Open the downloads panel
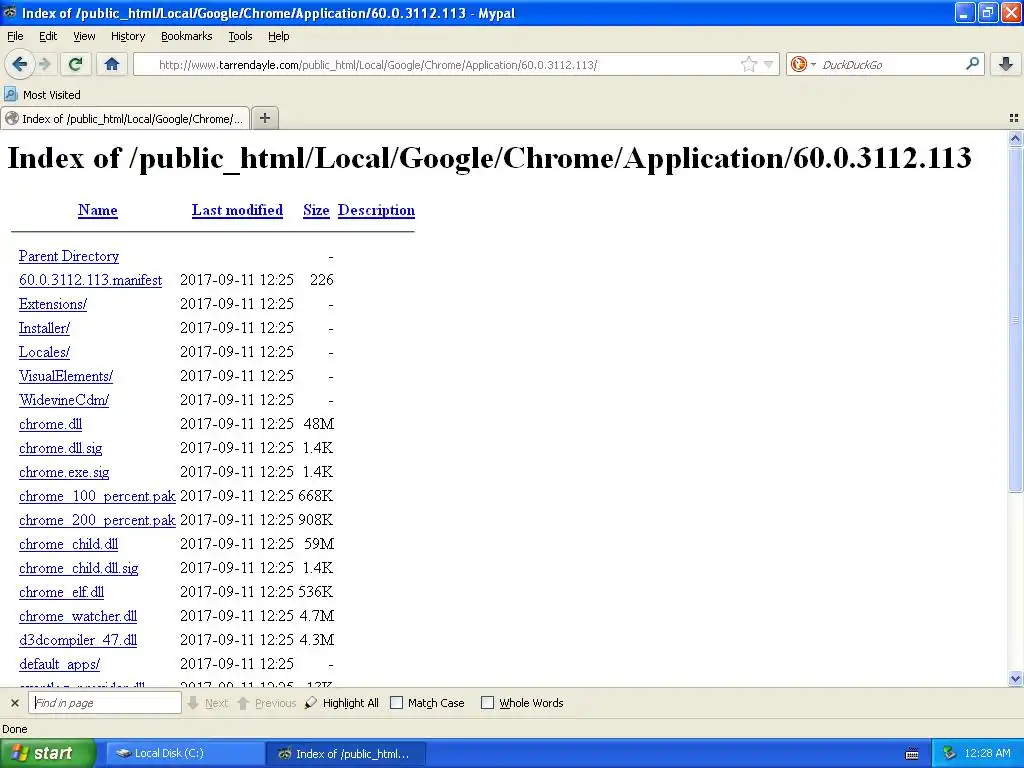This screenshot has width=1024, height=768. pos(1006,64)
